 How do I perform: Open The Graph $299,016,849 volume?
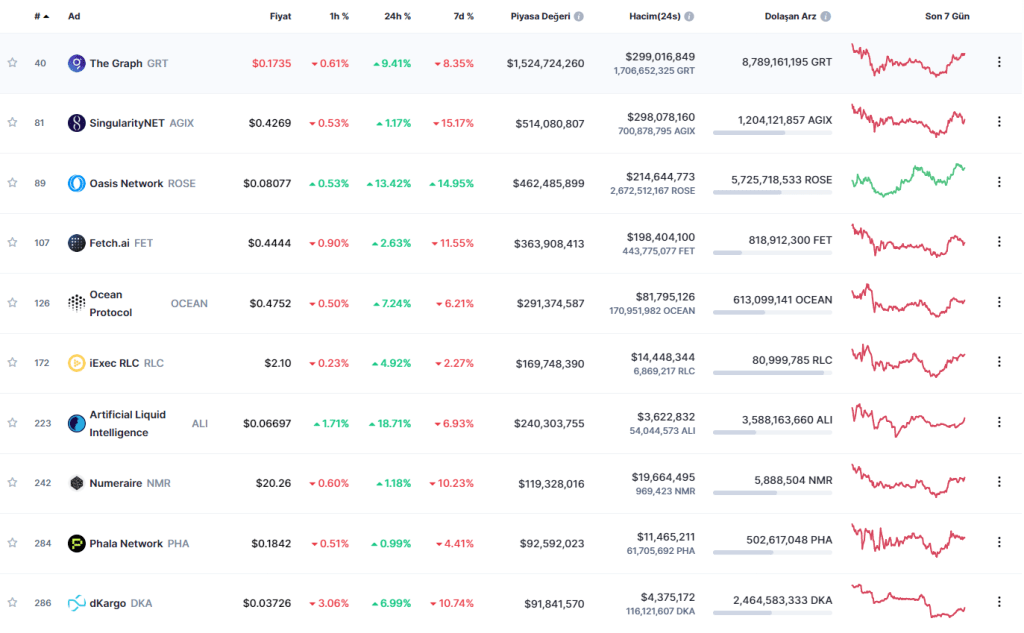[x=660, y=57]
